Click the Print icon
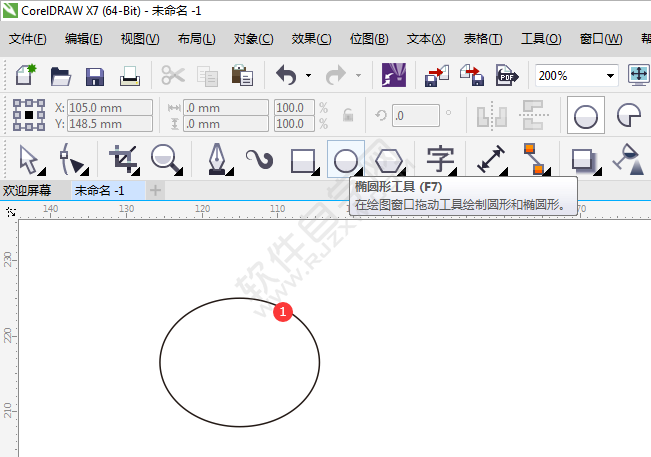 [x=130, y=76]
